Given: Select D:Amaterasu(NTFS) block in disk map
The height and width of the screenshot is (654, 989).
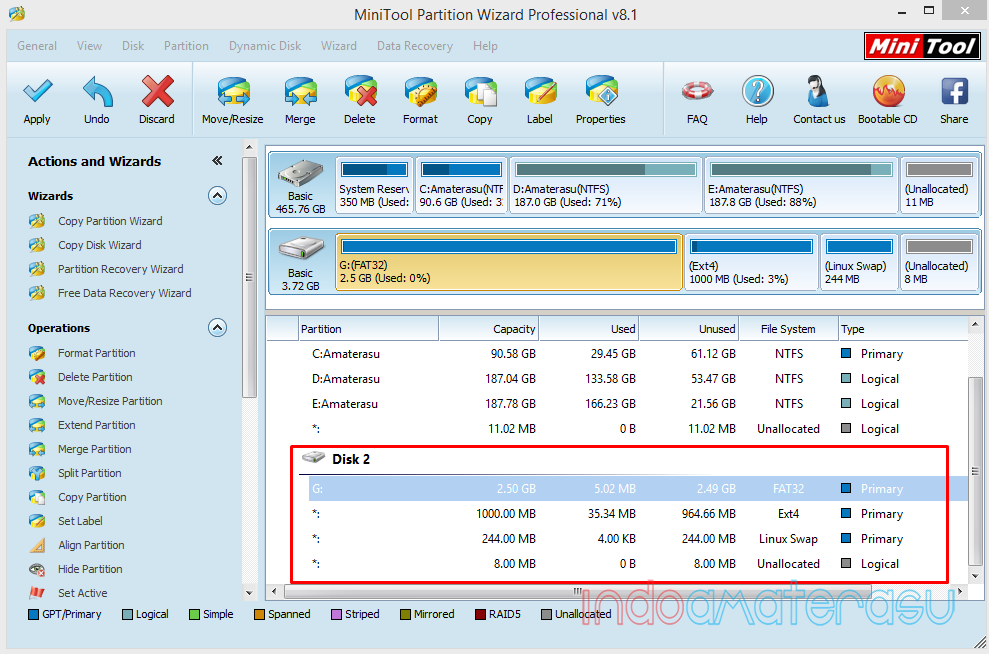Looking at the screenshot, I should 606,185.
